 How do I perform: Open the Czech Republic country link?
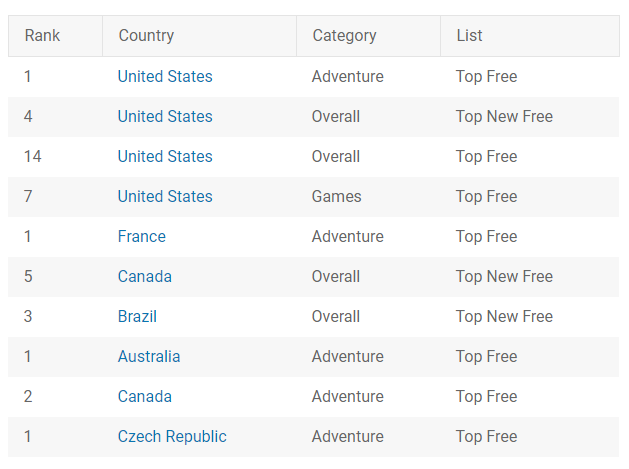172,437
